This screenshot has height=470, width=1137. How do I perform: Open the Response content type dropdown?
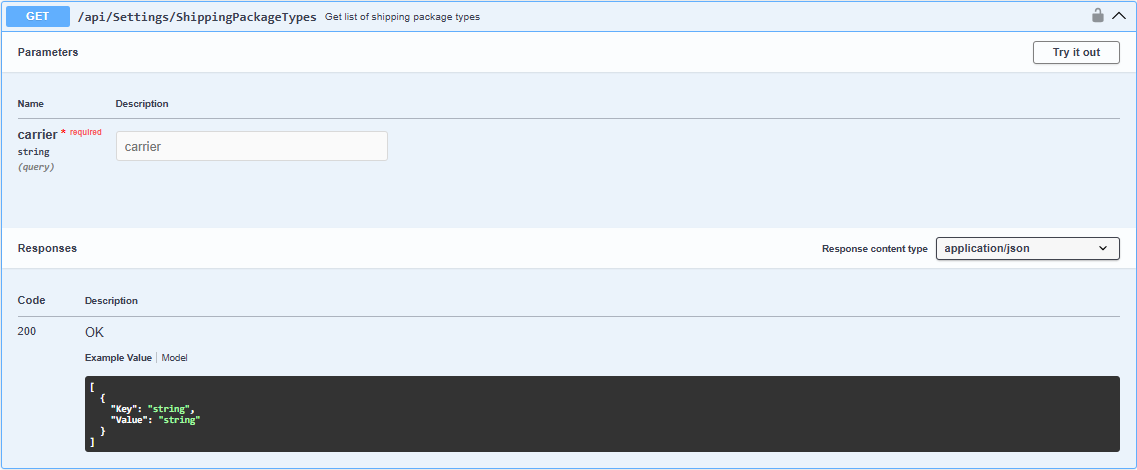click(1027, 248)
